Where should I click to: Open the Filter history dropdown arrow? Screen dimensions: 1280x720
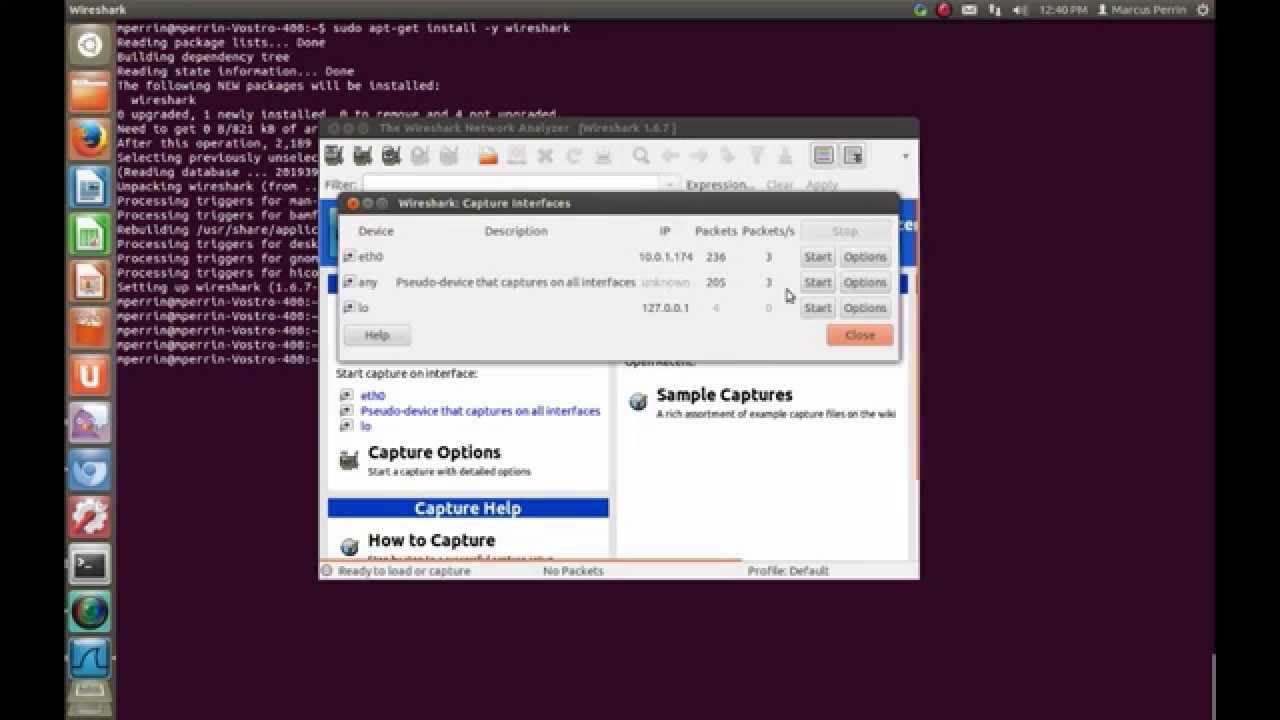tap(668, 185)
